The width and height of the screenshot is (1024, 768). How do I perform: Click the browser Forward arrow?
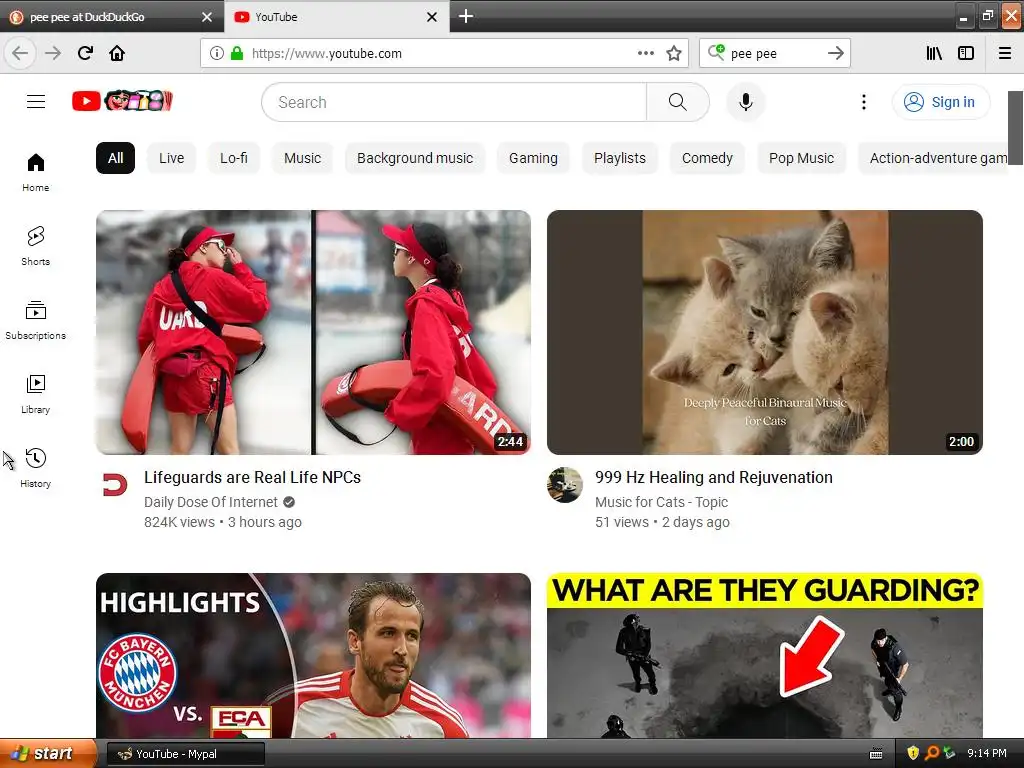[53, 54]
